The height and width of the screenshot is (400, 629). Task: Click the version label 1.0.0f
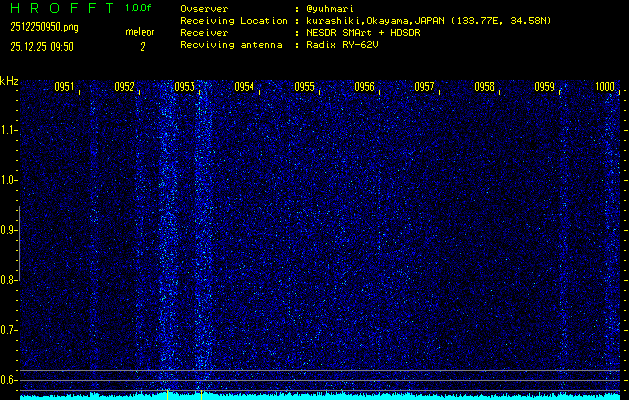pos(138,8)
